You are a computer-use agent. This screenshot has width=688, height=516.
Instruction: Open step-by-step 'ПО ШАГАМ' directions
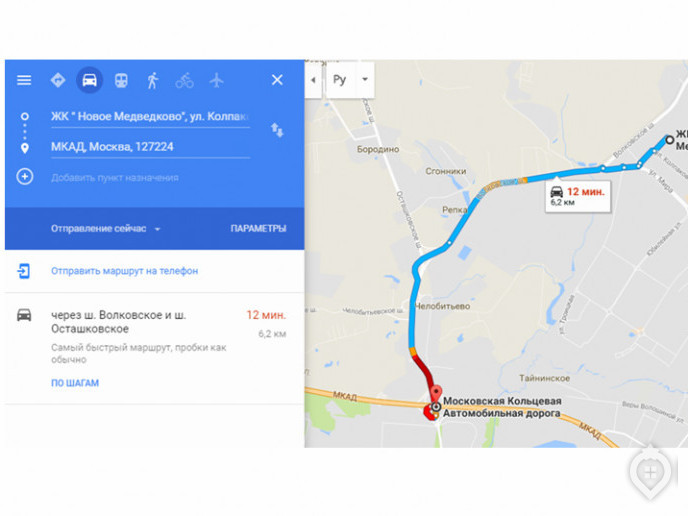click(x=75, y=383)
